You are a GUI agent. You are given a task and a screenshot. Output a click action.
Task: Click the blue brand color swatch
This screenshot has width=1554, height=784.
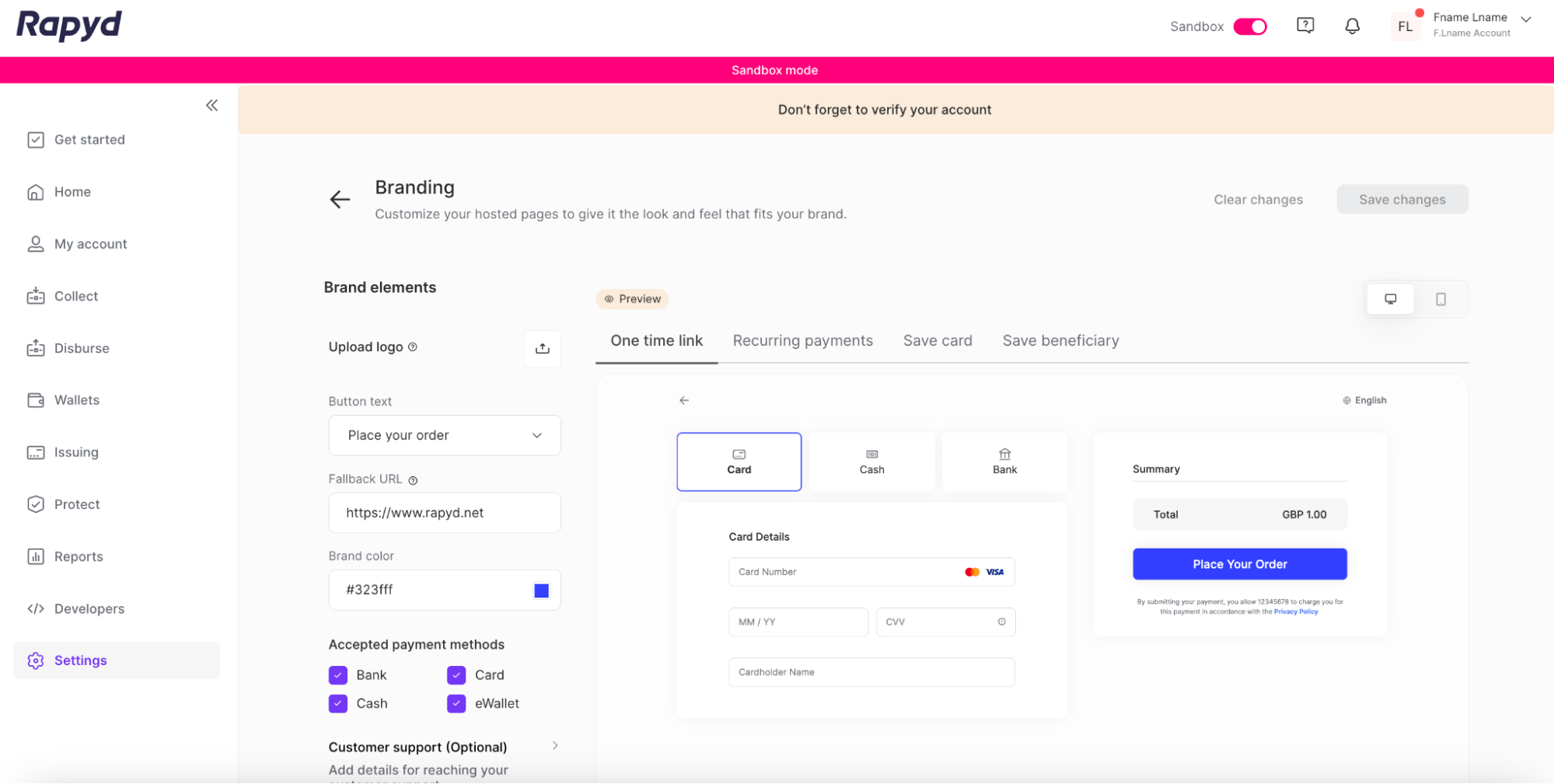(x=541, y=591)
